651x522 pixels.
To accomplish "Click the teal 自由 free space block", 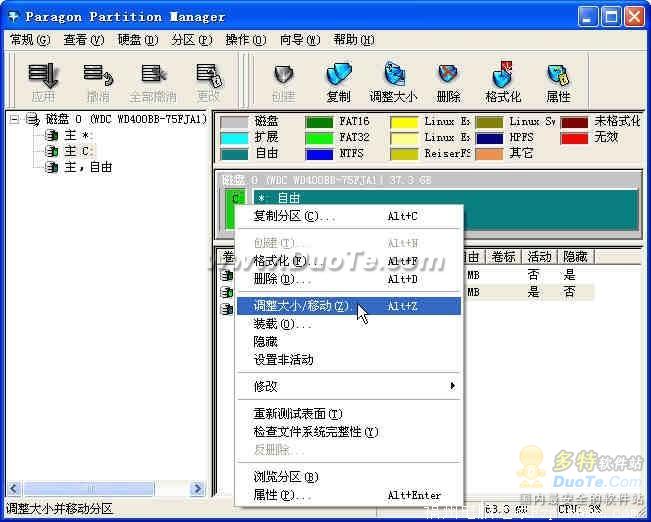I will click(x=445, y=209).
